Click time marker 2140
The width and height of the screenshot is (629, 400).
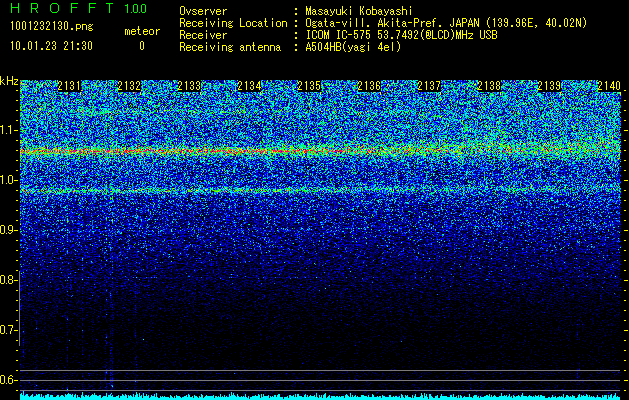609,86
